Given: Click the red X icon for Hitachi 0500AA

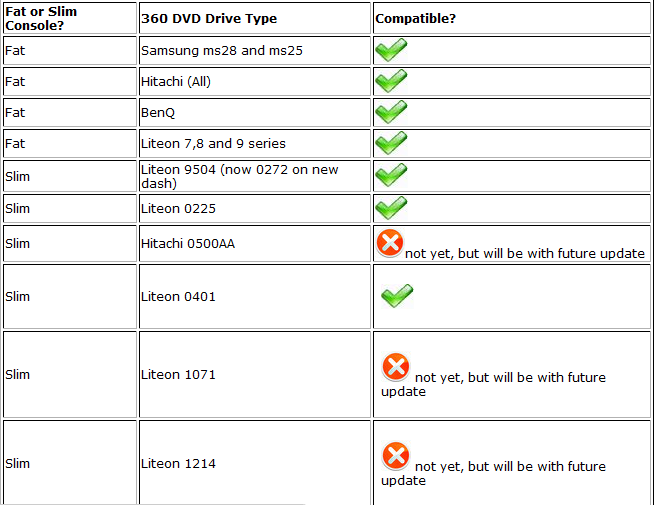Looking at the screenshot, I should 390,242.
